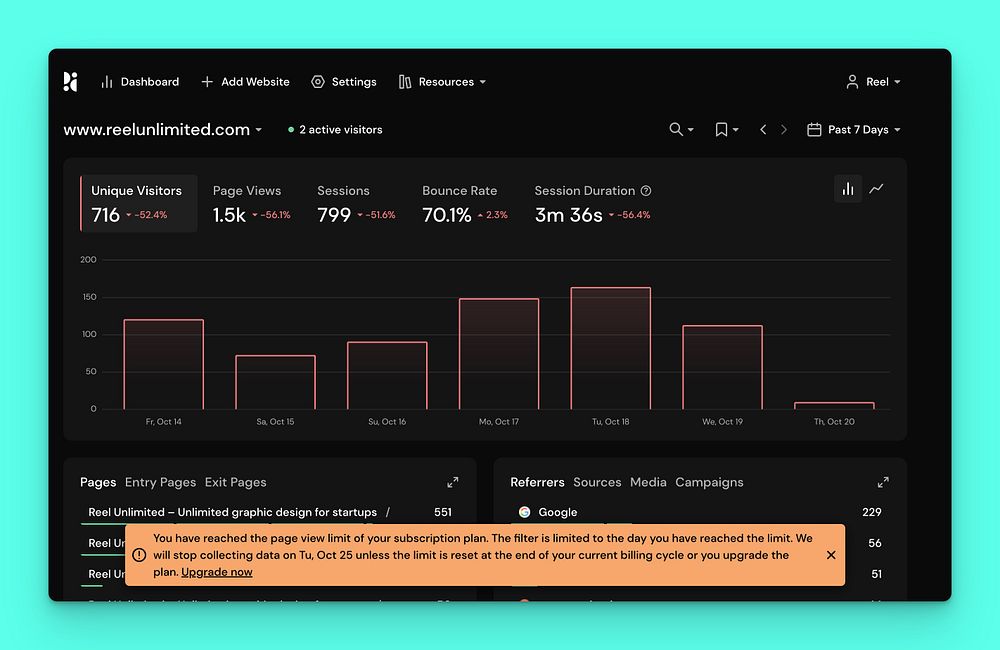The height and width of the screenshot is (650, 1000).
Task: Click Session Duration help question icon
Action: point(646,191)
